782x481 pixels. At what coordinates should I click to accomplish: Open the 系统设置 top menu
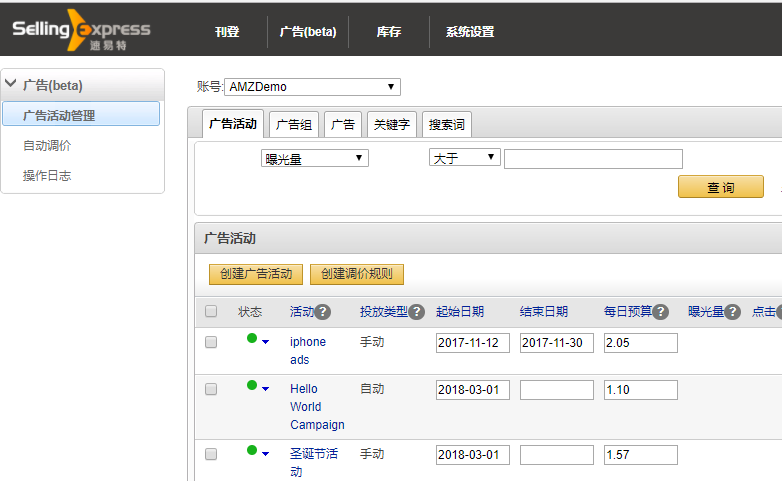[470, 32]
